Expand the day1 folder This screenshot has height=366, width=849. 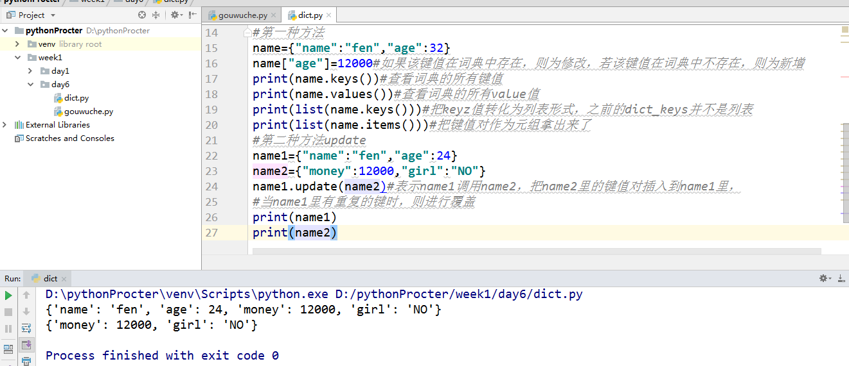tap(31, 71)
